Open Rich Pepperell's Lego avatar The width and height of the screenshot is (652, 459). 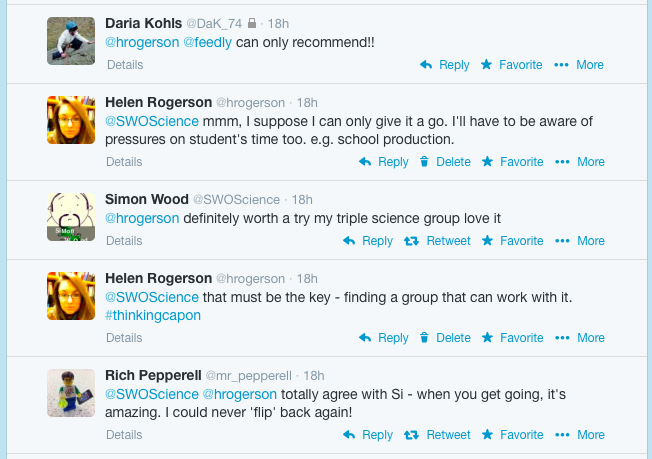pos(71,393)
